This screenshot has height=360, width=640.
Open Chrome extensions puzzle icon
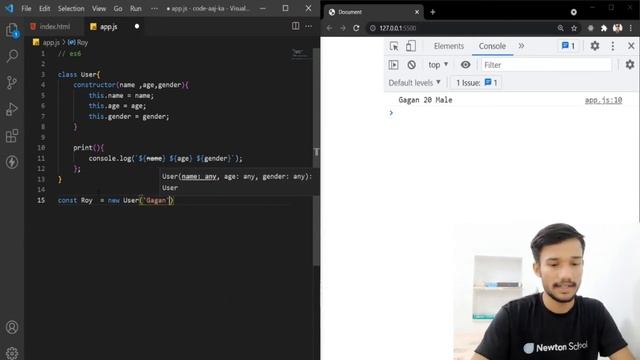tap(604, 28)
